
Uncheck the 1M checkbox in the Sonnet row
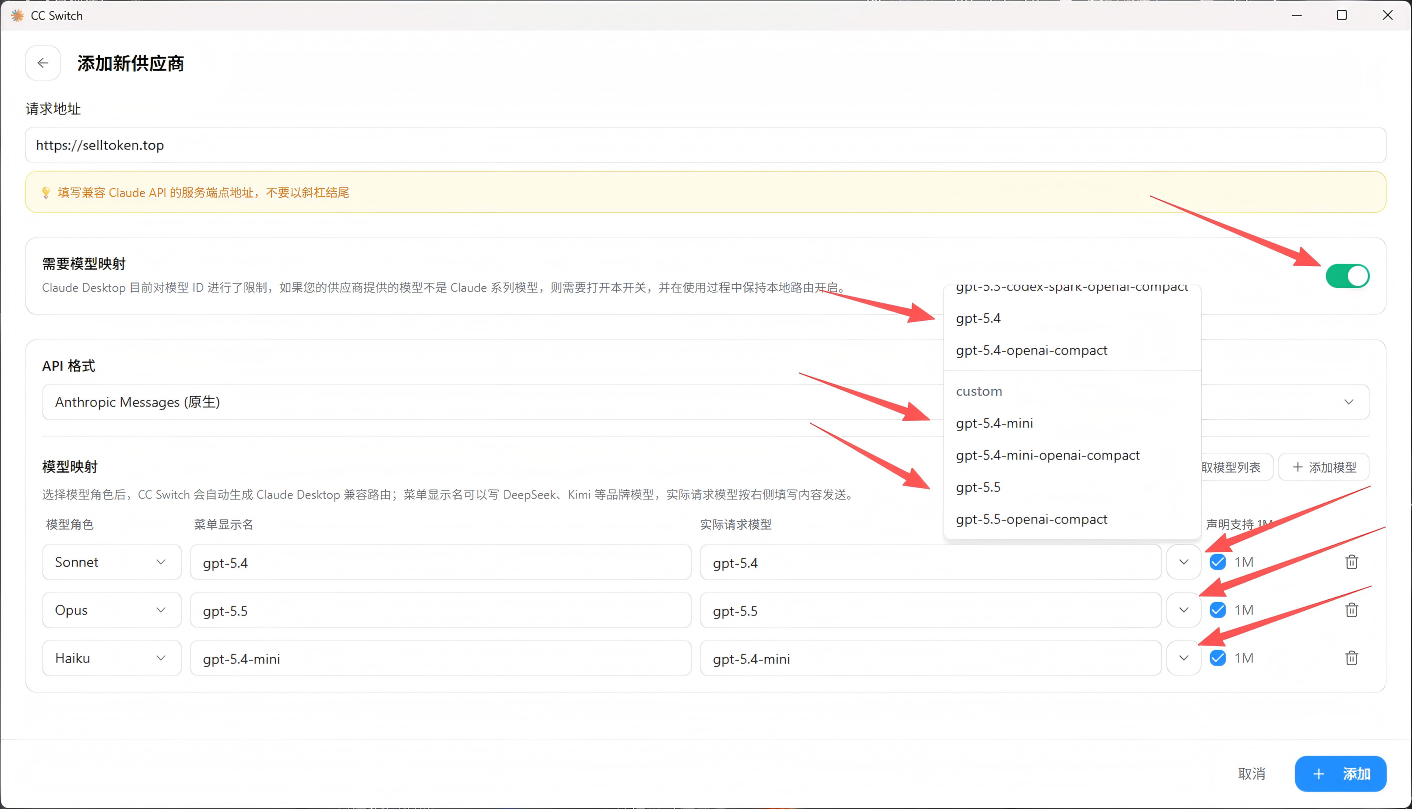1218,562
